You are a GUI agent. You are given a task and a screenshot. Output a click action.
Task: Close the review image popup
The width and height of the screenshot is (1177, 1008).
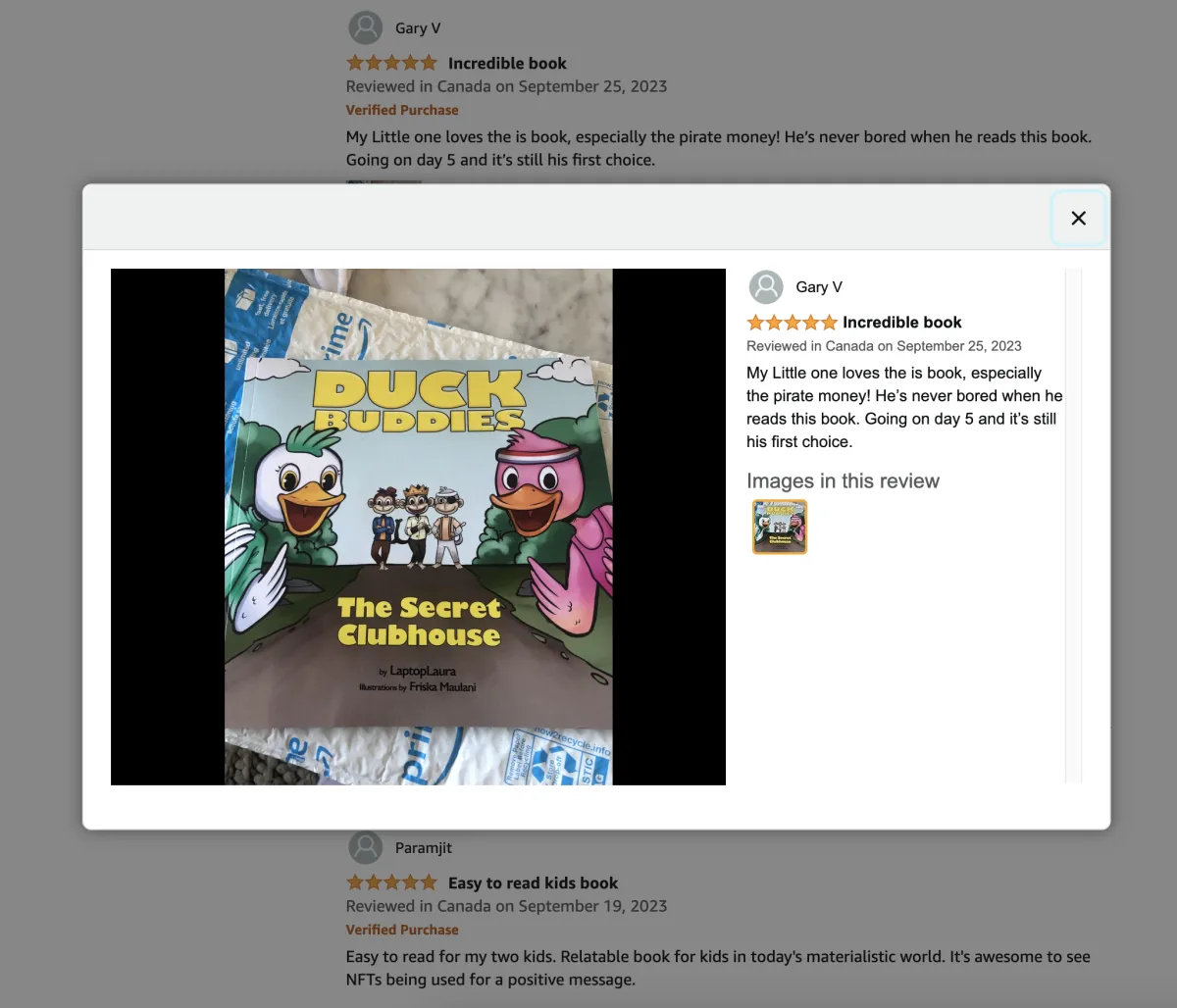[x=1078, y=218]
